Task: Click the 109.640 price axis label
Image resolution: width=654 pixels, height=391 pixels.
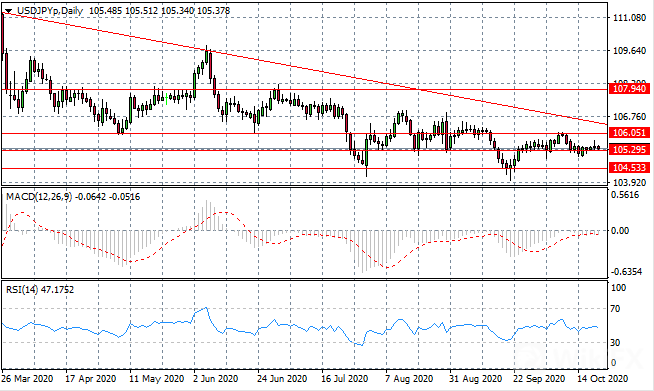Action: 629,50
